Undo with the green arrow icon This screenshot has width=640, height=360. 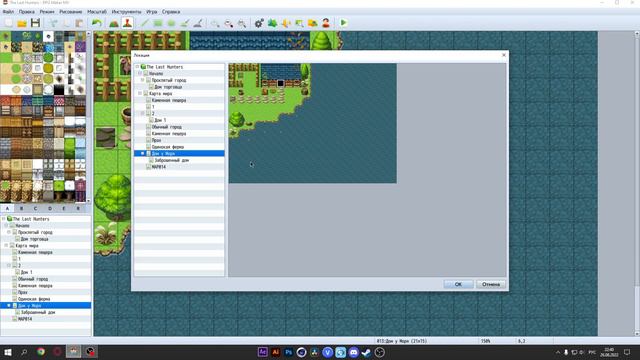(97, 23)
